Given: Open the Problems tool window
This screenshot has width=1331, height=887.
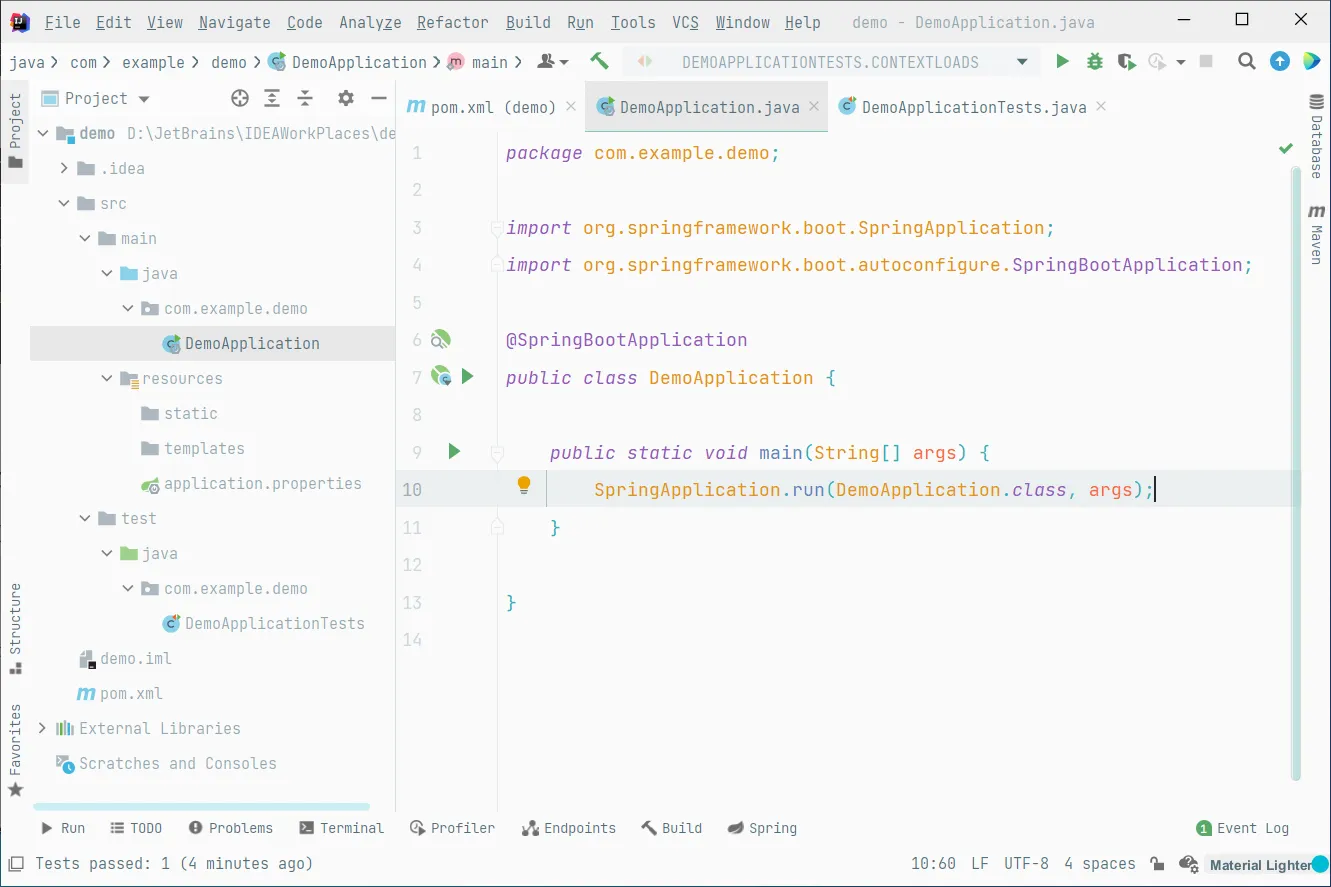Looking at the screenshot, I should [230, 828].
